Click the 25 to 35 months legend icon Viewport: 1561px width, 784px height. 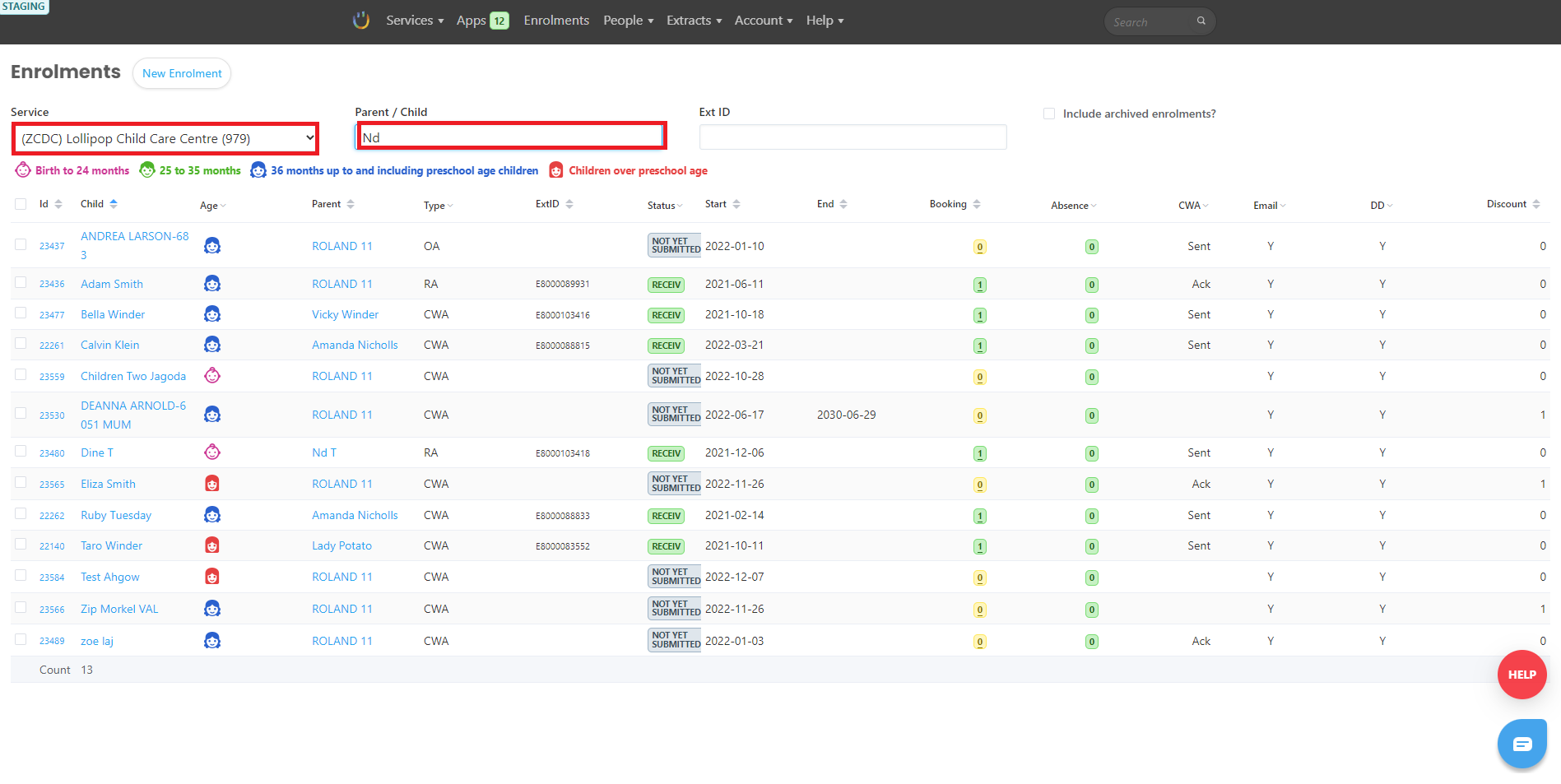(x=147, y=170)
